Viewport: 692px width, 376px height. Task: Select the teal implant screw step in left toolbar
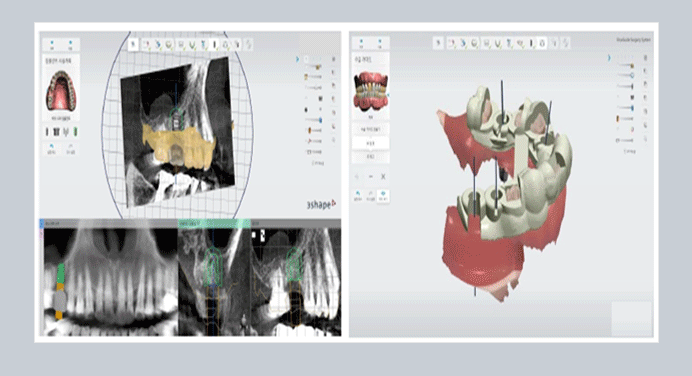(203, 44)
